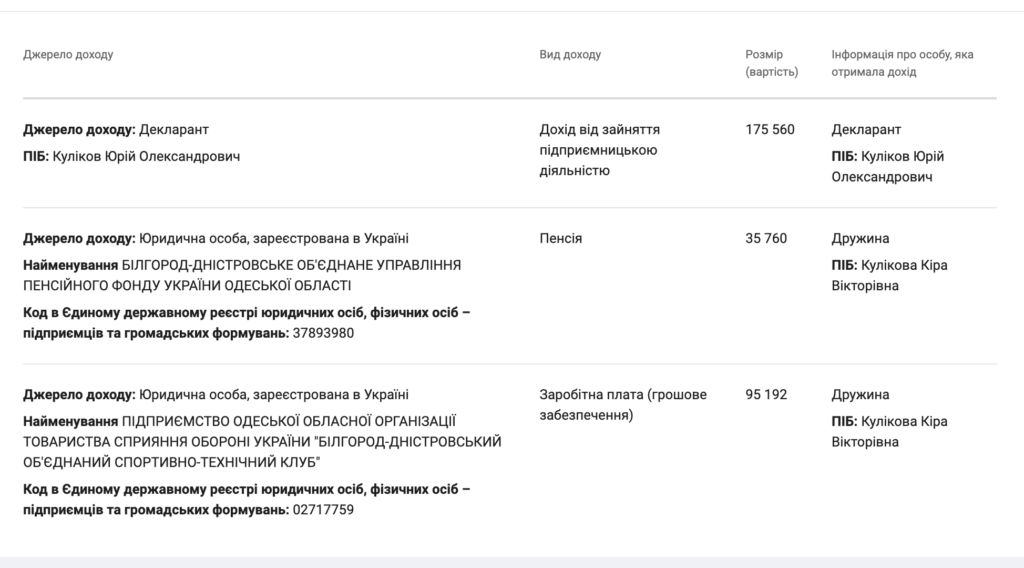Click the "Джерело доходу" column header
Image resolution: width=1024 pixels, height=568 pixels.
click(x=68, y=54)
